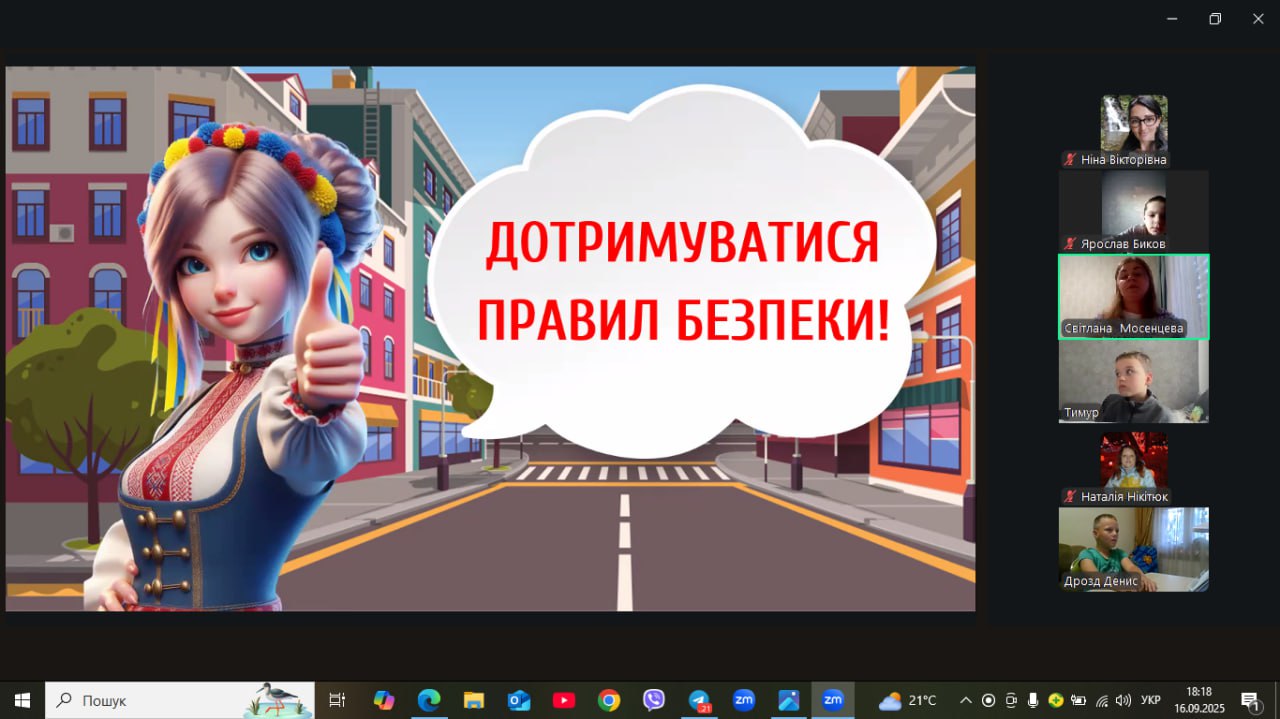This screenshot has width=1280, height=719.
Task: Open the Photos app in taskbar
Action: (788, 700)
